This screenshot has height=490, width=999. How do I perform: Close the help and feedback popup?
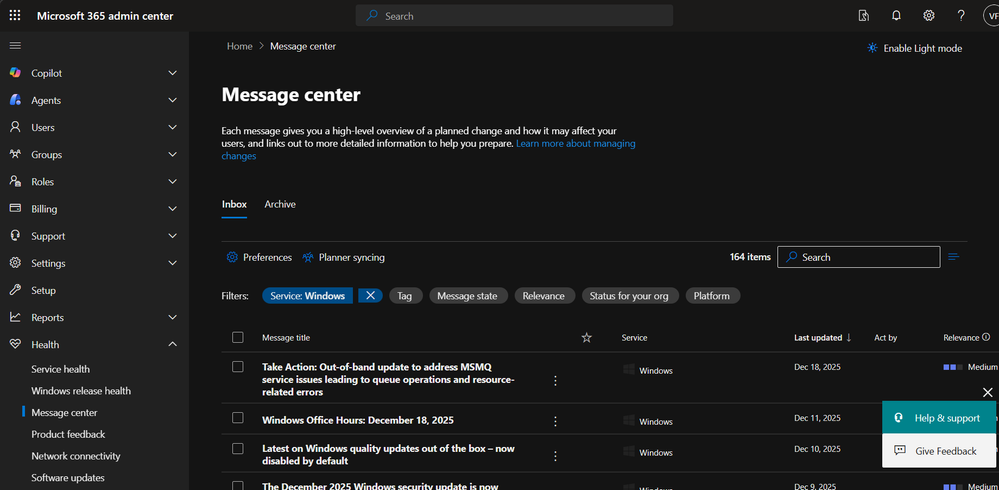click(x=988, y=392)
